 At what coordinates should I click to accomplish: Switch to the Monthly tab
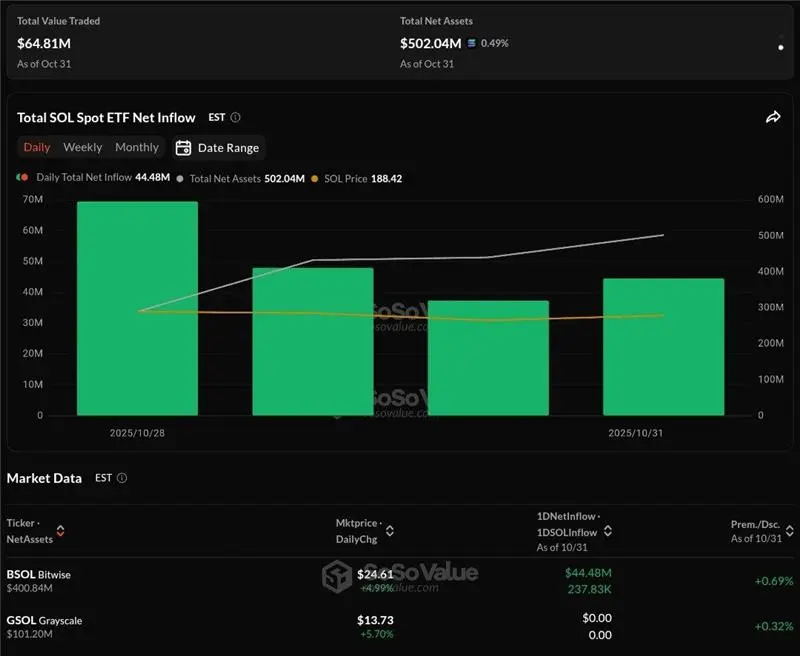pyautogui.click(x=137, y=147)
